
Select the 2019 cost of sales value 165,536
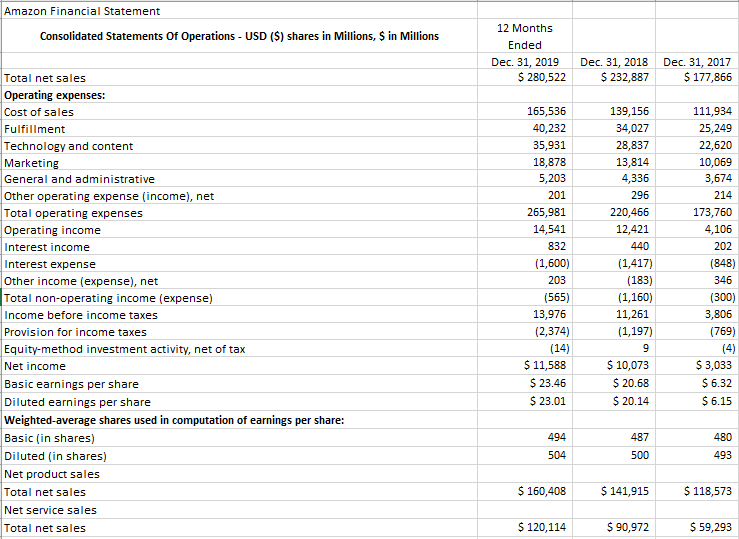point(546,111)
